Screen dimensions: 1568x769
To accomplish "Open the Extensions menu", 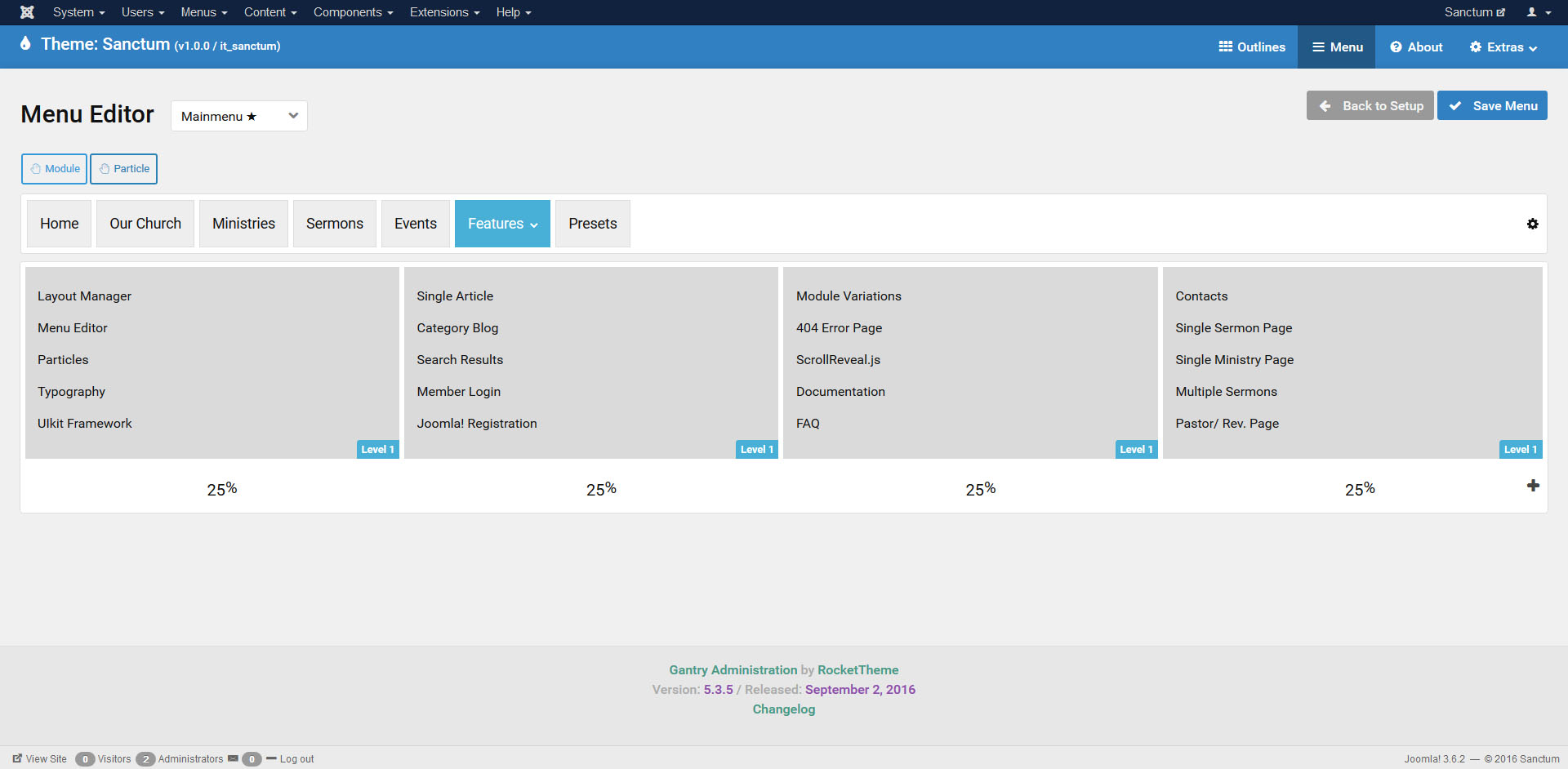I will click(x=443, y=12).
